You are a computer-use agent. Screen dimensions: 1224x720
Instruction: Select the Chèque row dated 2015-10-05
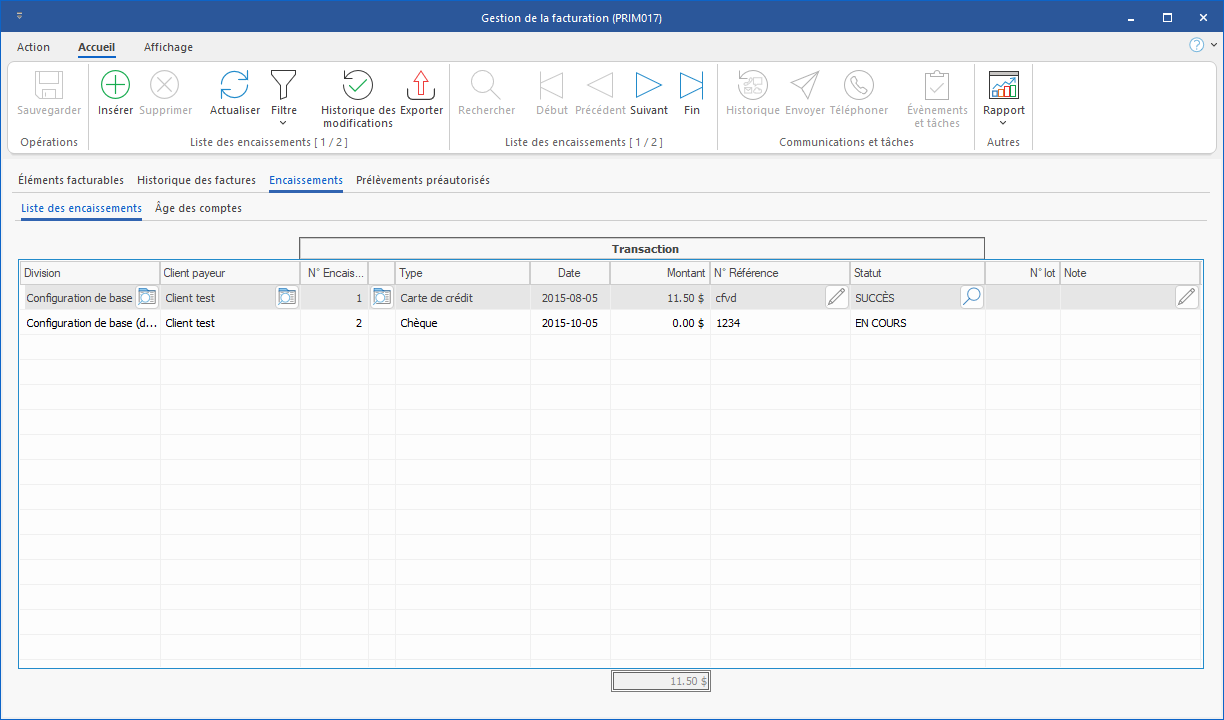tap(463, 323)
